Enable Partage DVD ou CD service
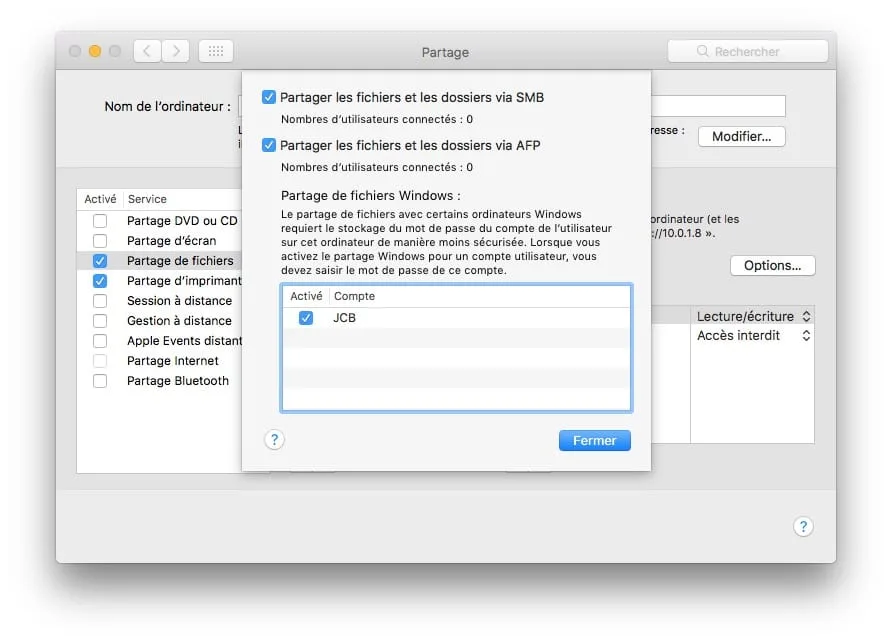 pos(100,221)
